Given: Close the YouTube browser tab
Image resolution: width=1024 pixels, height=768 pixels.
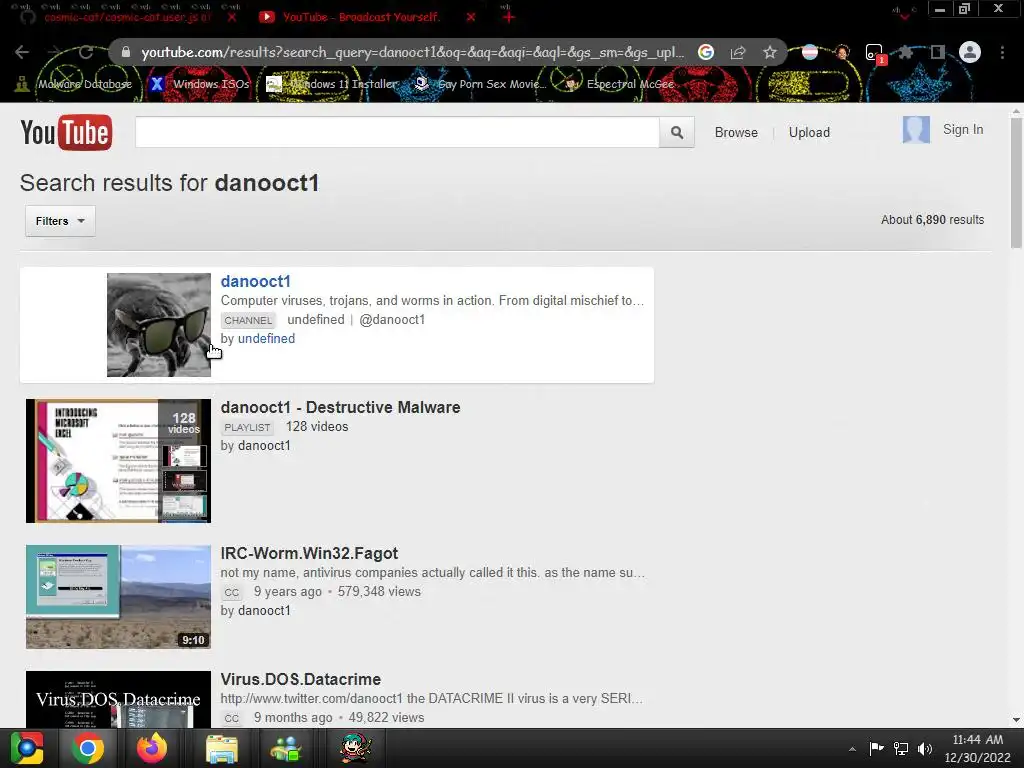Looking at the screenshot, I should [471, 17].
